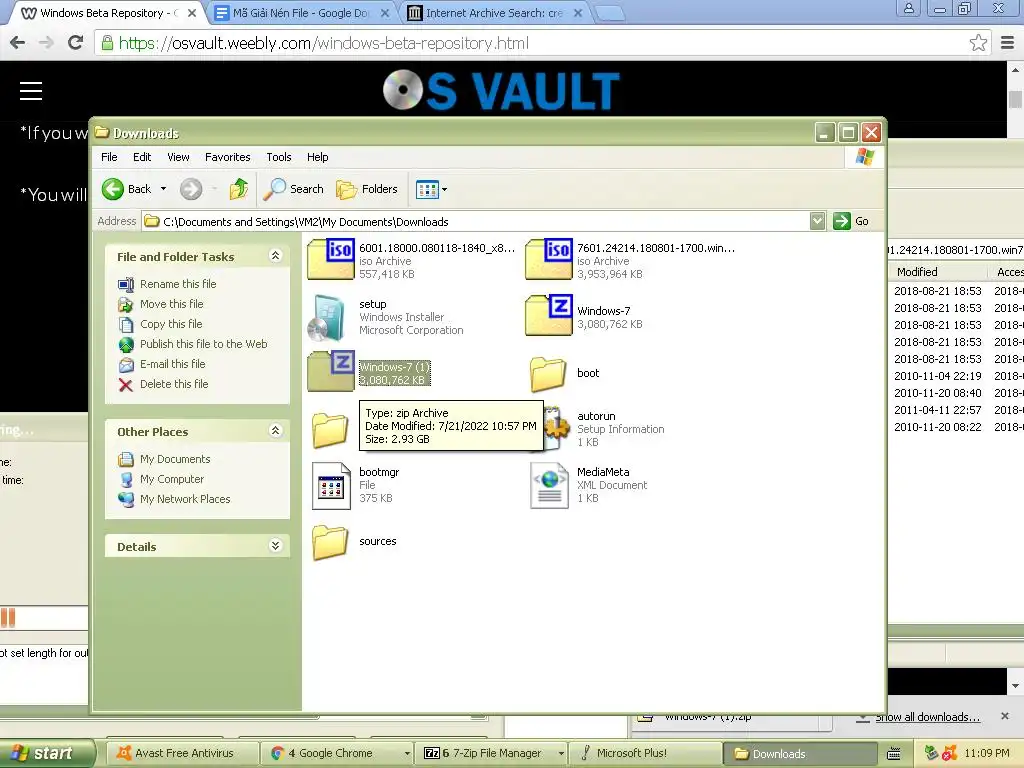This screenshot has width=1024, height=768.
Task: Click the OS VAULT logo
Action: coord(501,90)
